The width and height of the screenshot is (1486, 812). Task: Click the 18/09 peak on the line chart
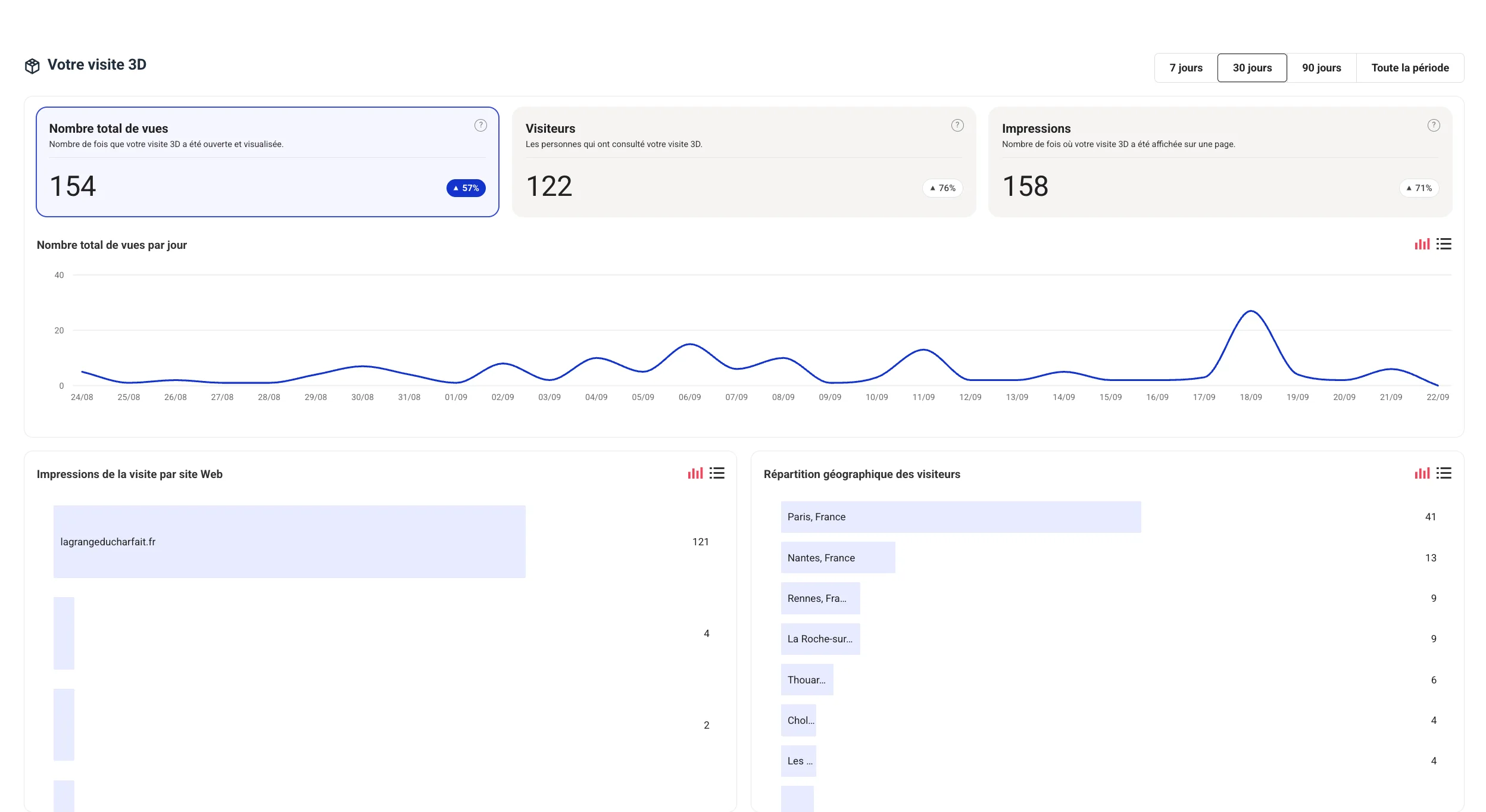[x=1251, y=311]
